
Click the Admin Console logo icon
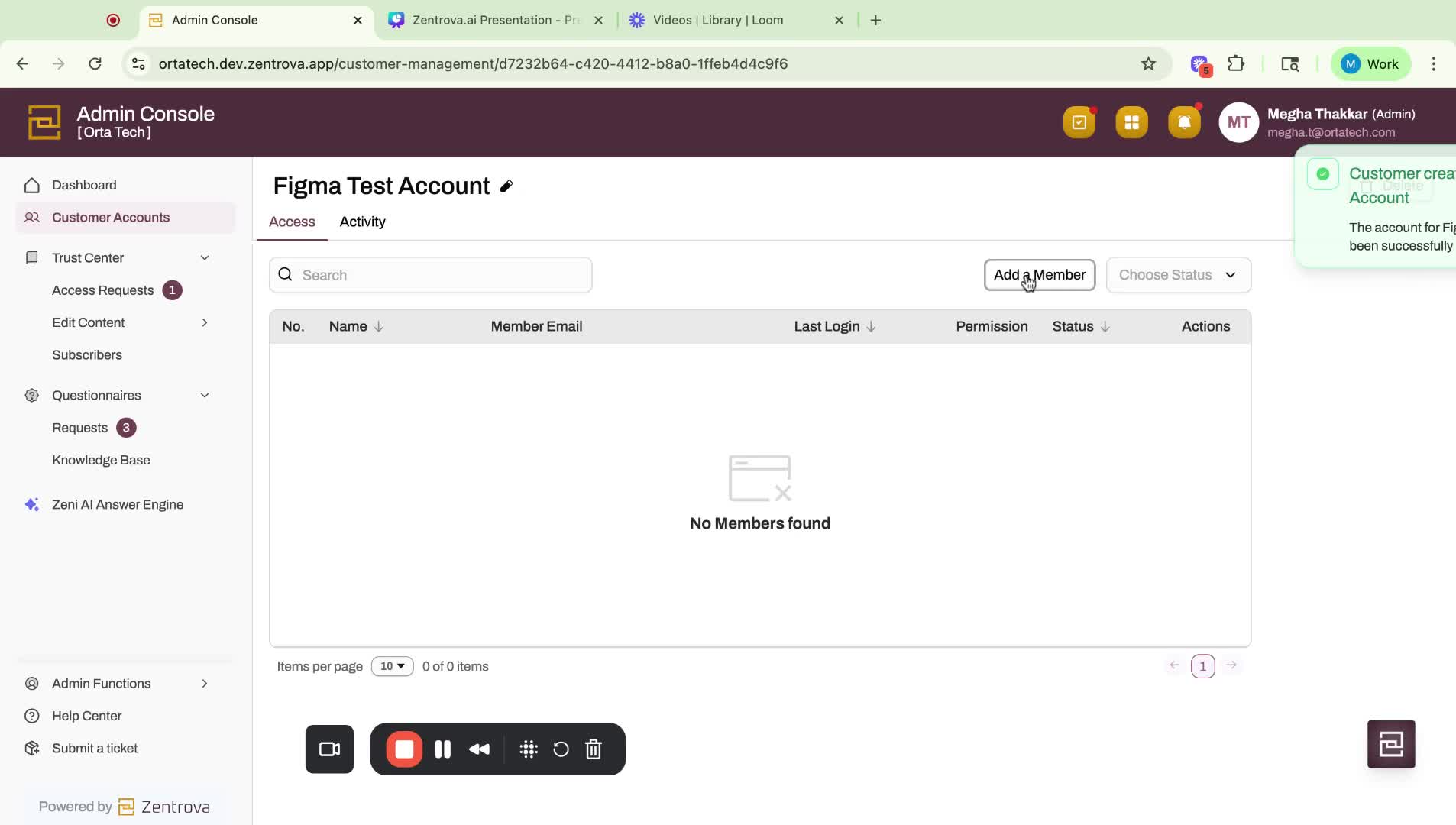point(44,122)
